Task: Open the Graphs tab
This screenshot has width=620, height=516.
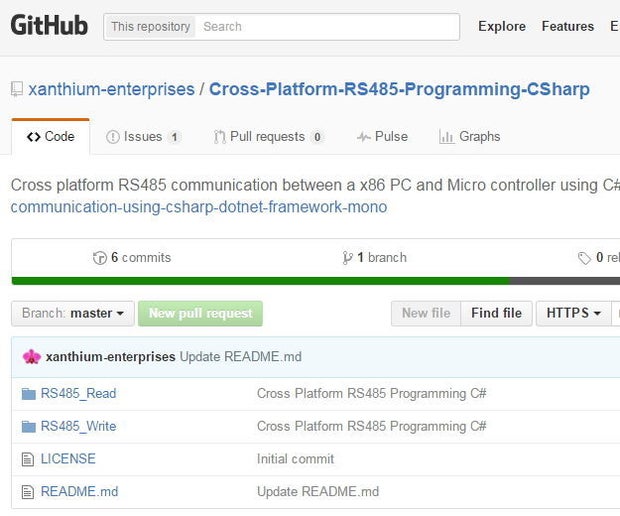Action: point(469,137)
